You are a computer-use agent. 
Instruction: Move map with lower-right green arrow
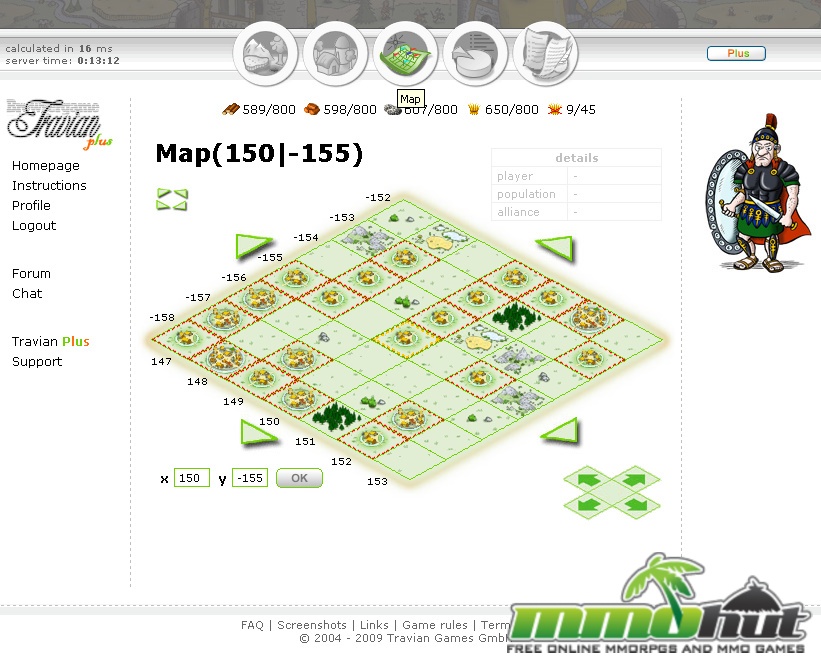tap(559, 431)
